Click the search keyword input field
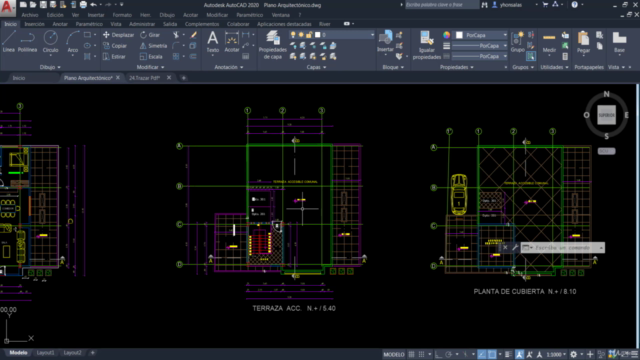 [441, 5]
